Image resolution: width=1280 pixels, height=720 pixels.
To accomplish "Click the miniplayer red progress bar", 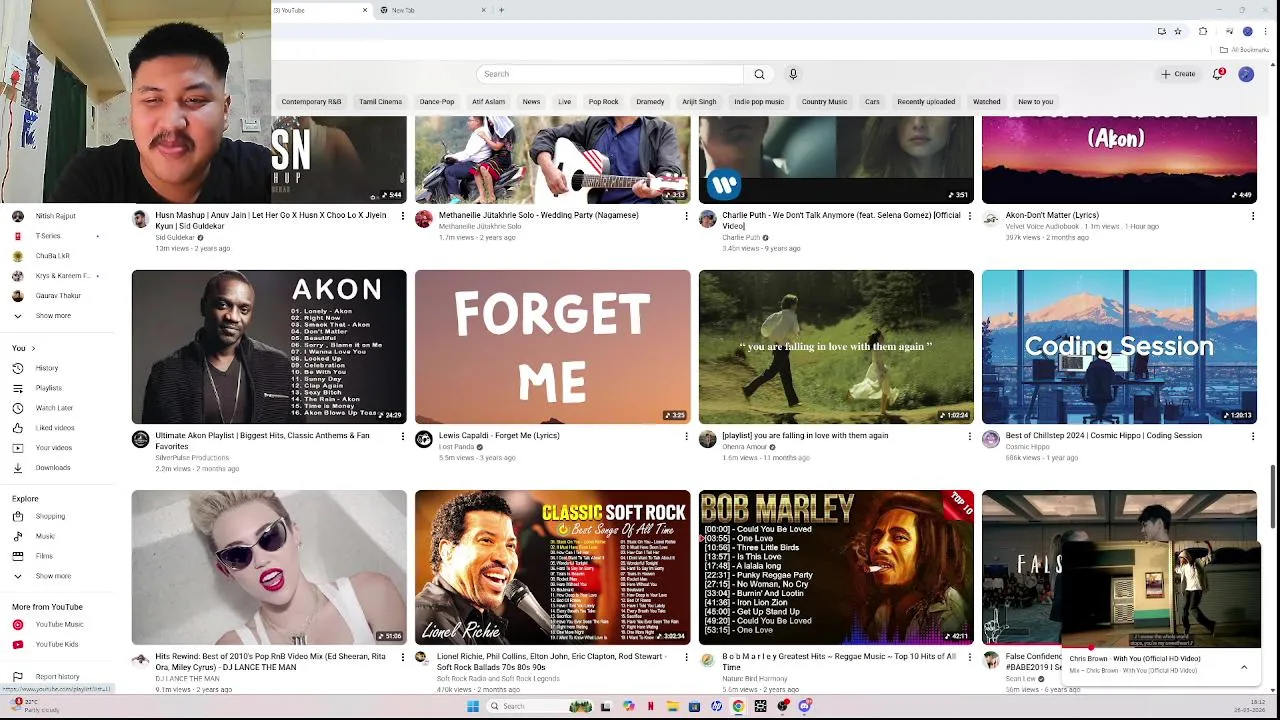I will (1160, 647).
